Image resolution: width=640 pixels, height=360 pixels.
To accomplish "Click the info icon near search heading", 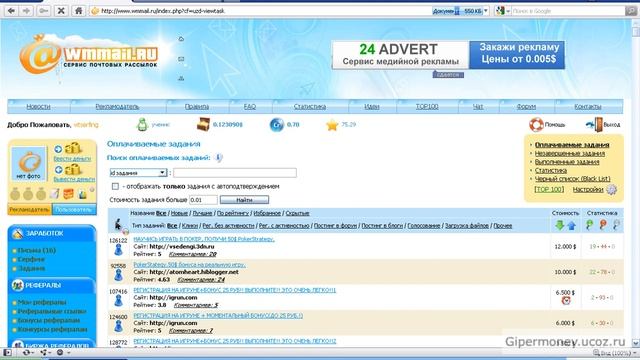I will (219, 158).
